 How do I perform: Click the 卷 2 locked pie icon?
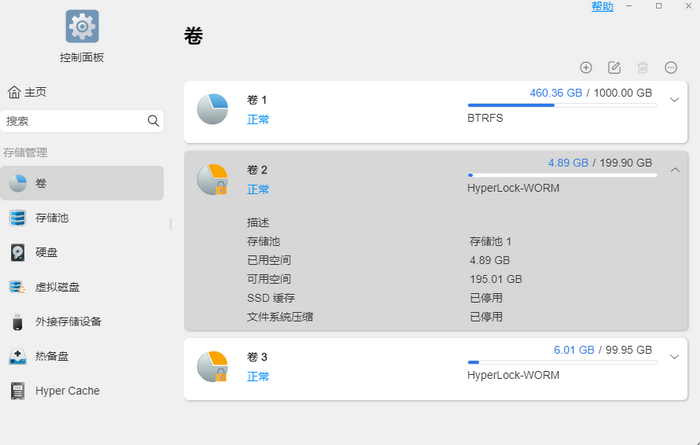pos(212,179)
